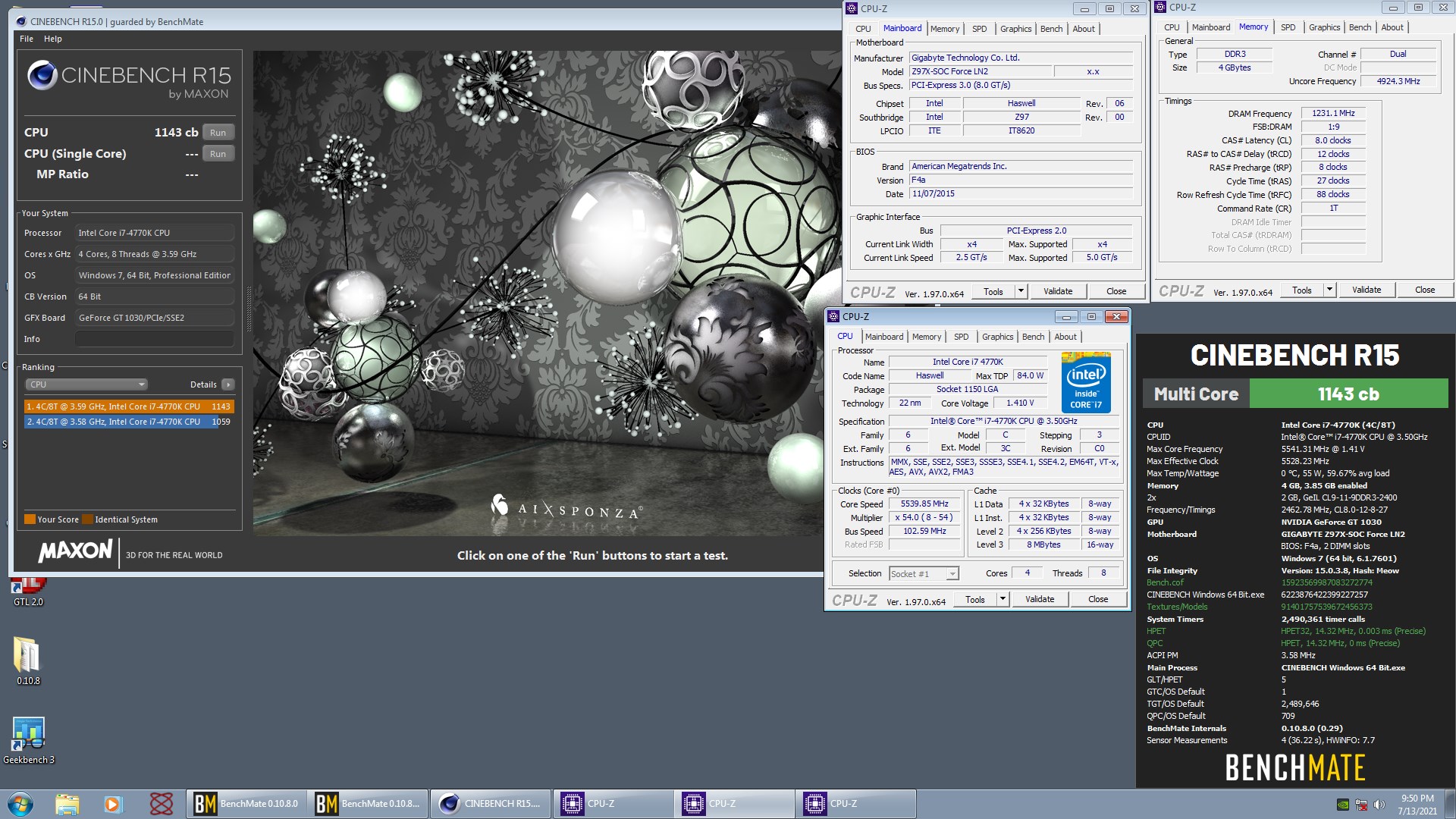The image size is (1456, 819).
Task: Open the Geekbench 3 desktop shortcut
Action: (29, 741)
